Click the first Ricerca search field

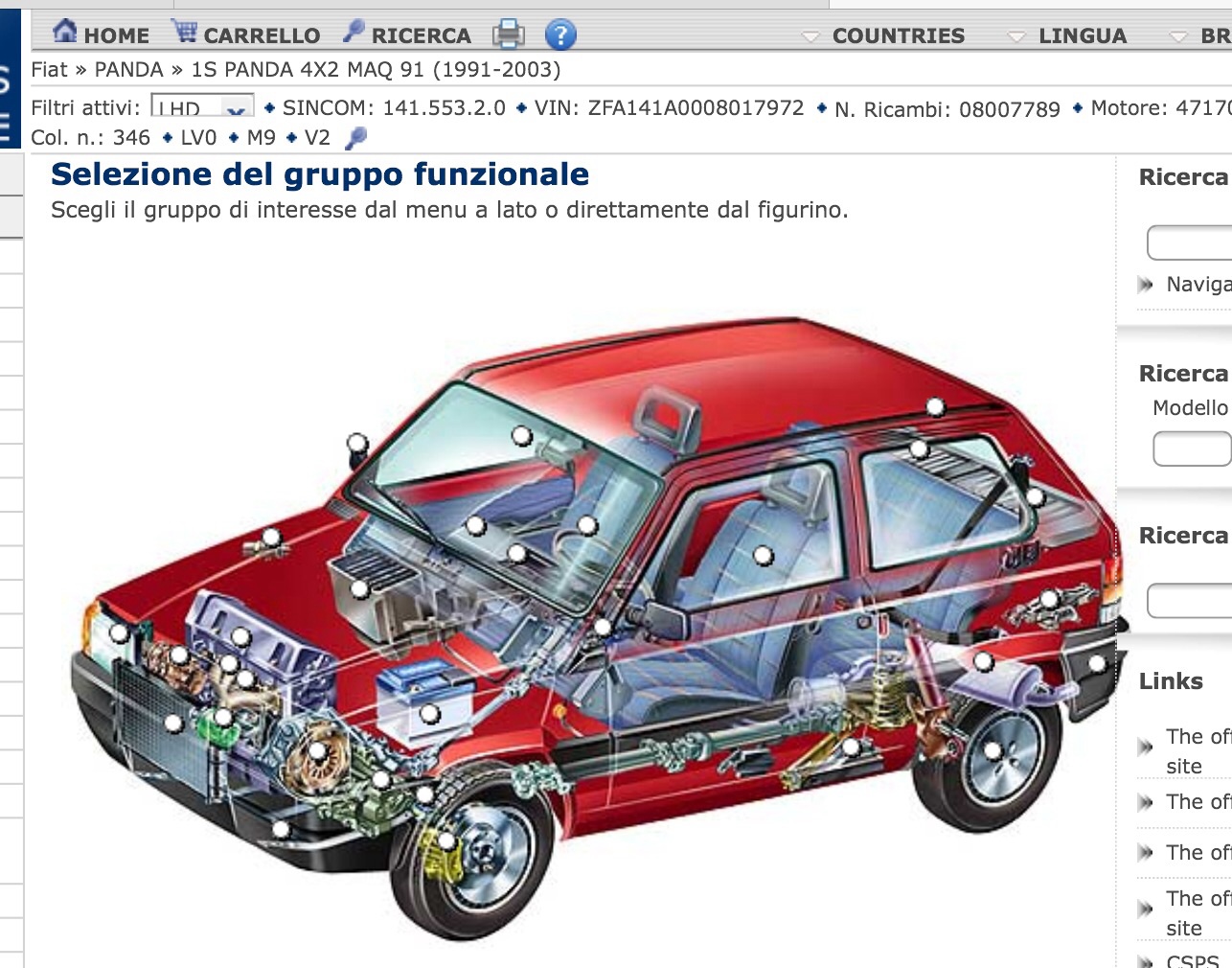(x=1189, y=242)
